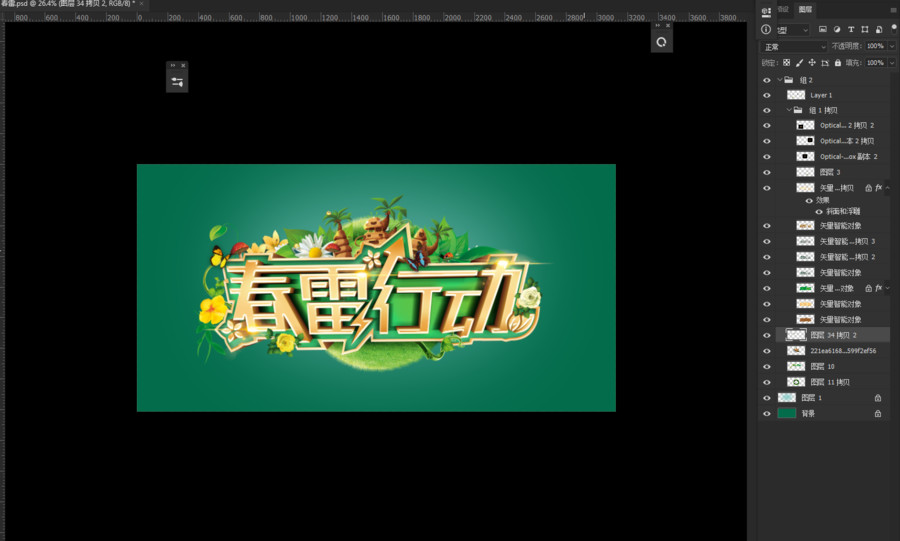Enable the adjustment layer filter icon

pos(836,29)
